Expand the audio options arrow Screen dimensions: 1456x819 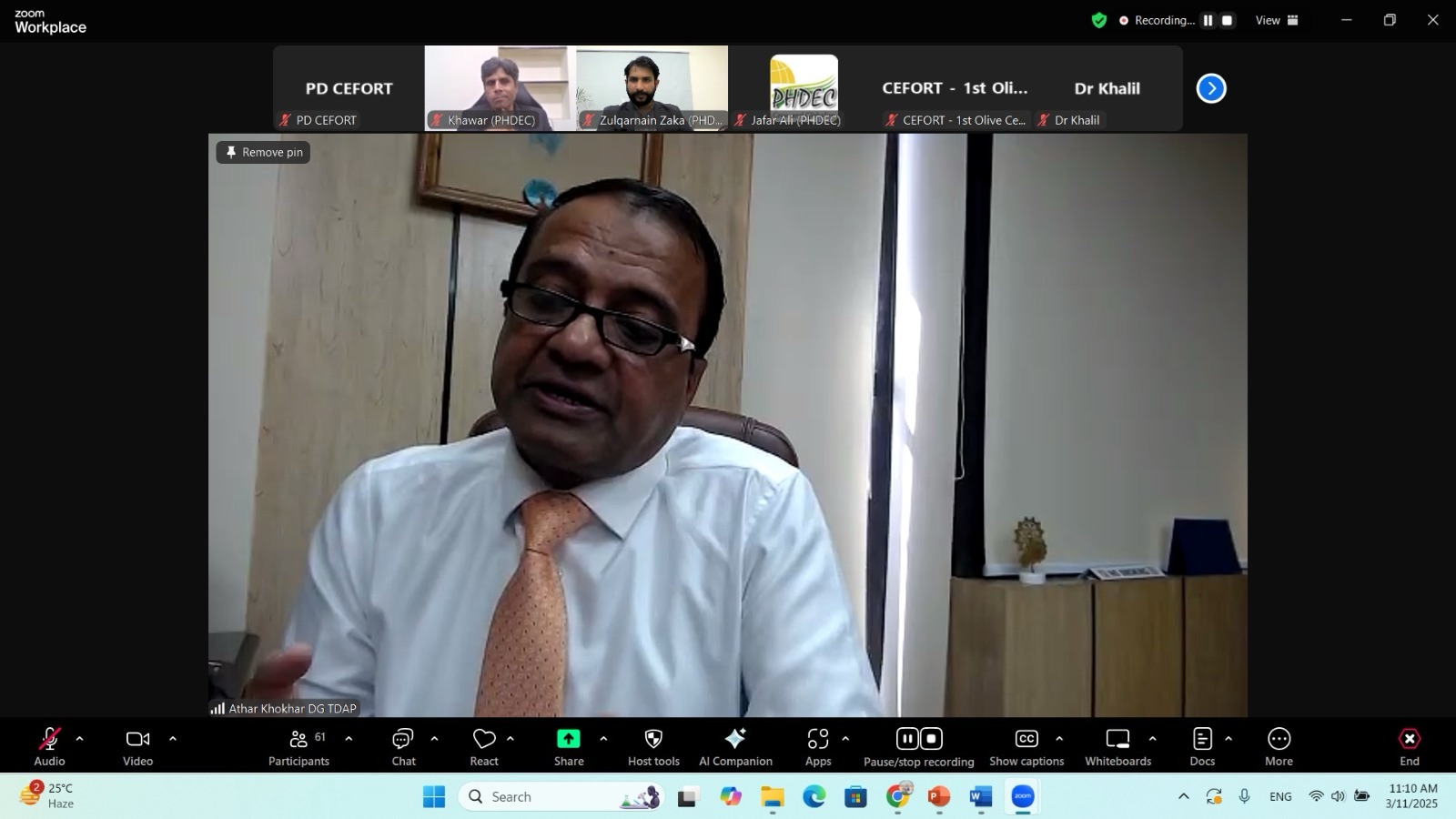(79, 739)
